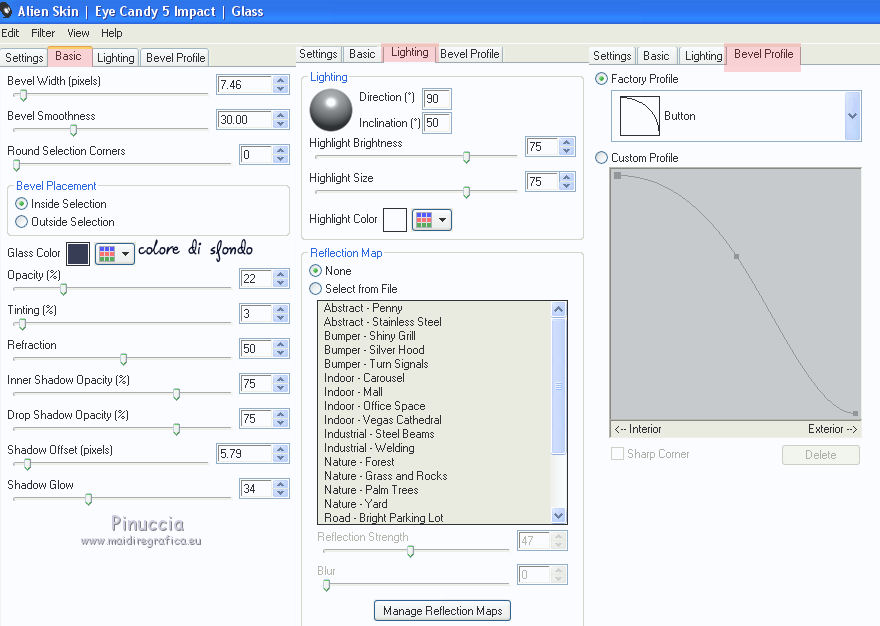
Task: Click the Bevel Width value field
Action: click(x=245, y=85)
